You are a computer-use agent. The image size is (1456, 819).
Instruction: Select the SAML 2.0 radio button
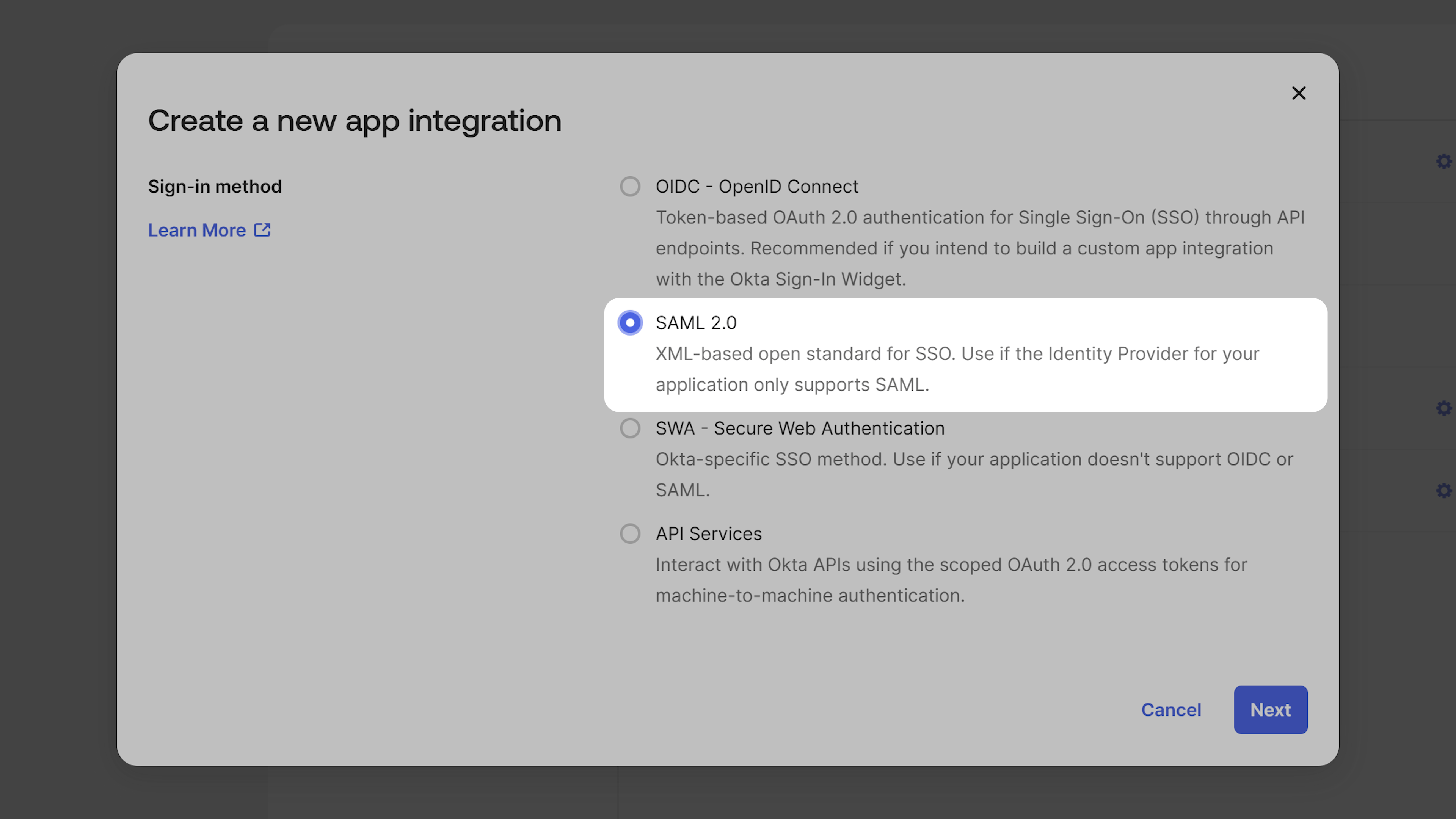[630, 323]
